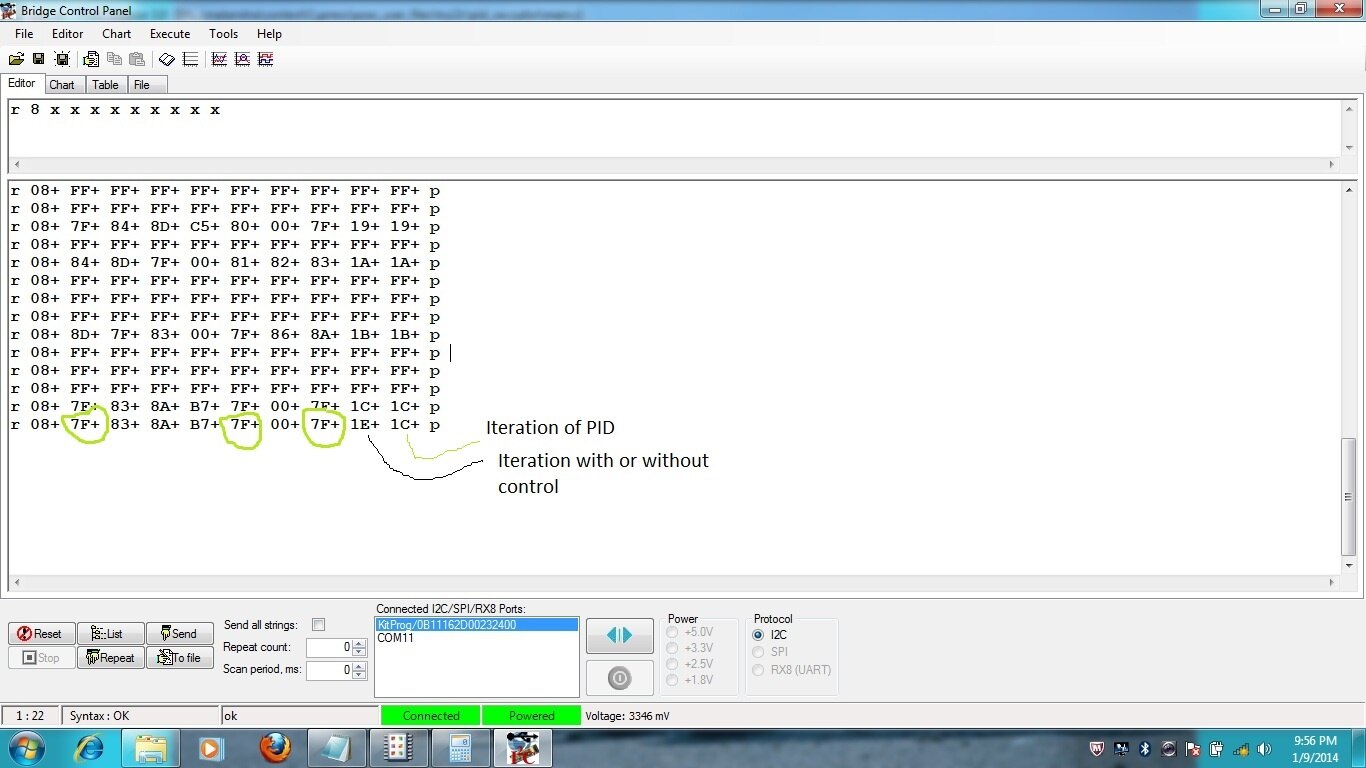Click the Save file floppy icon
The height and width of the screenshot is (768, 1366).
(x=38, y=60)
